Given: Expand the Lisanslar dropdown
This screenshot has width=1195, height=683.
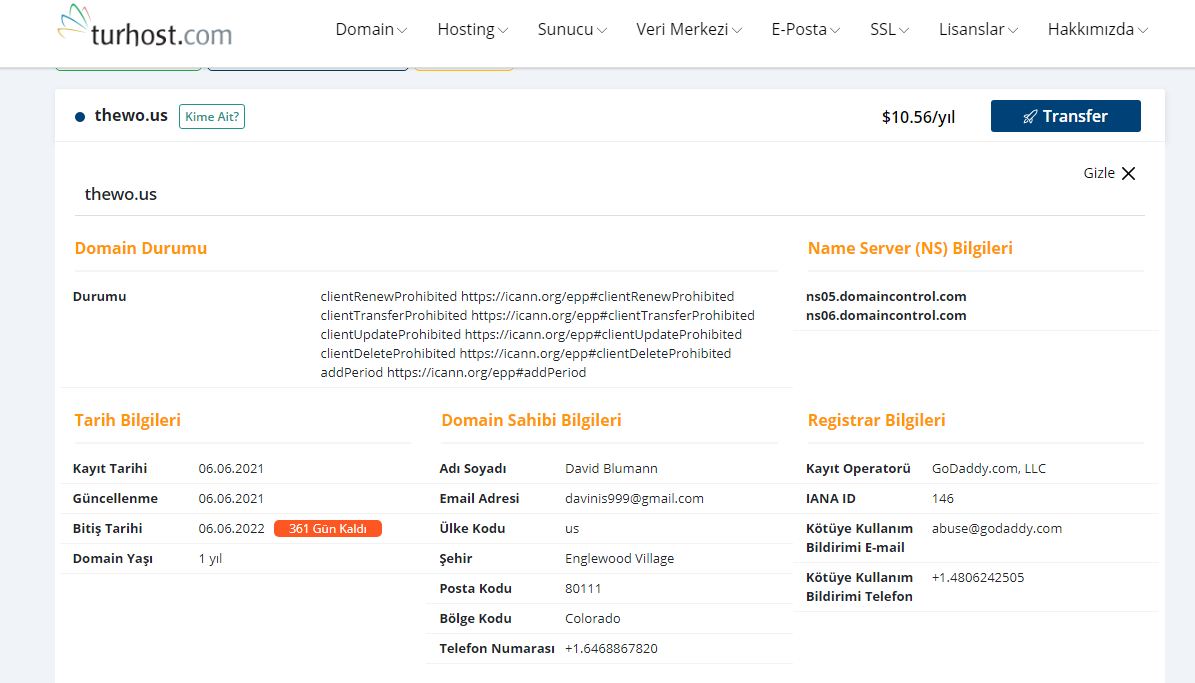Looking at the screenshot, I should tap(978, 30).
